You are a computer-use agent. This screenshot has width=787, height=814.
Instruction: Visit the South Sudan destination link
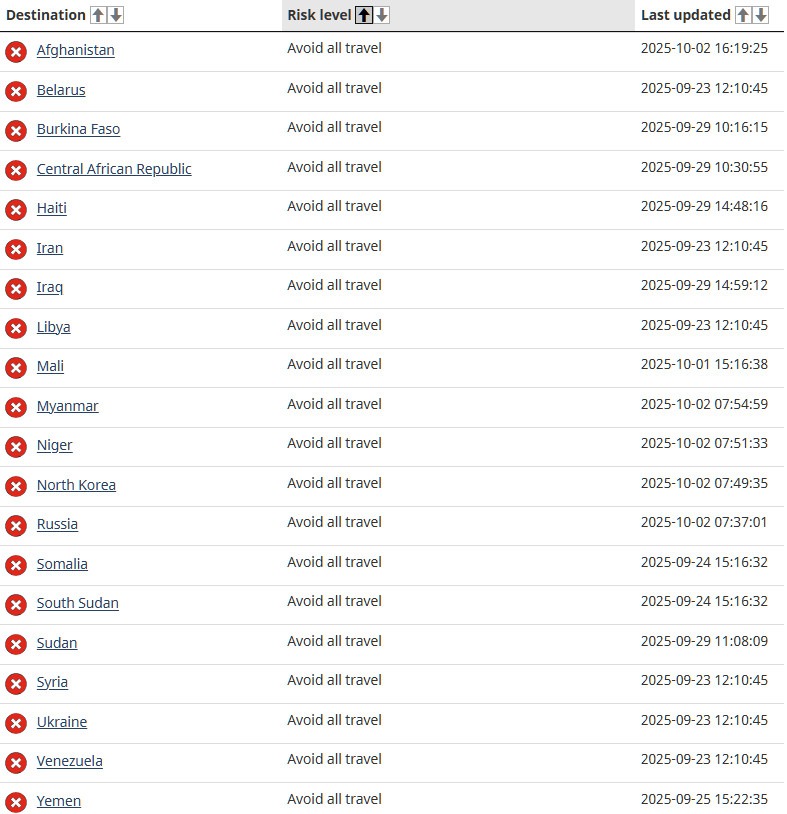(x=77, y=603)
